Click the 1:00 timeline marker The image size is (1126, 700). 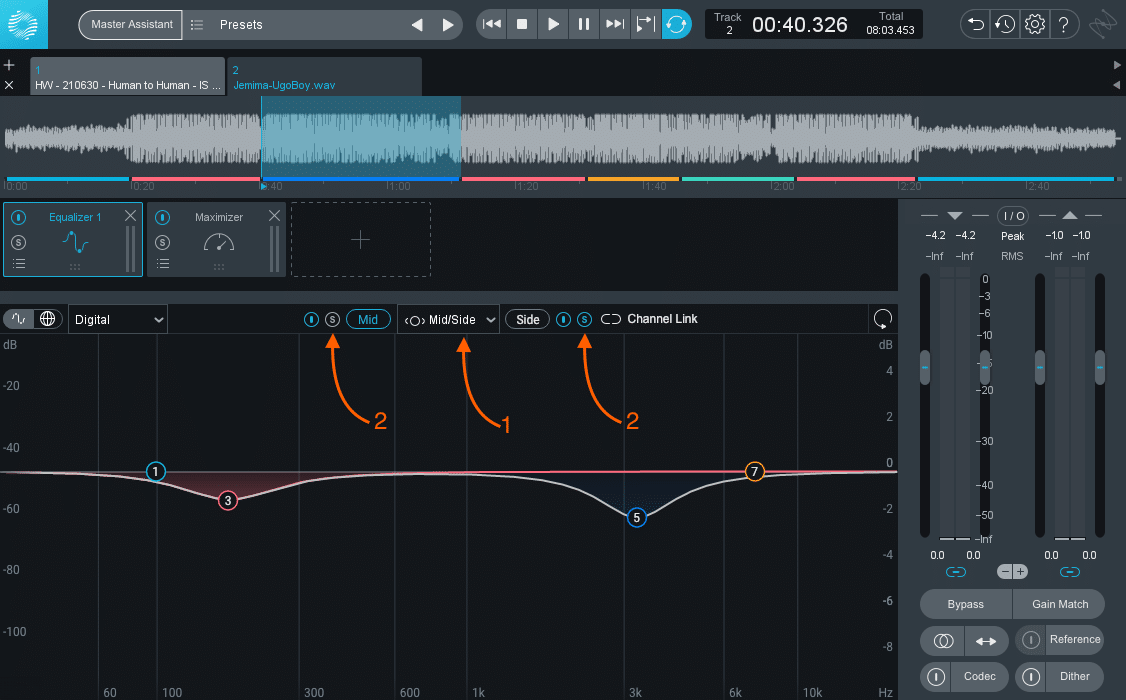coord(398,186)
